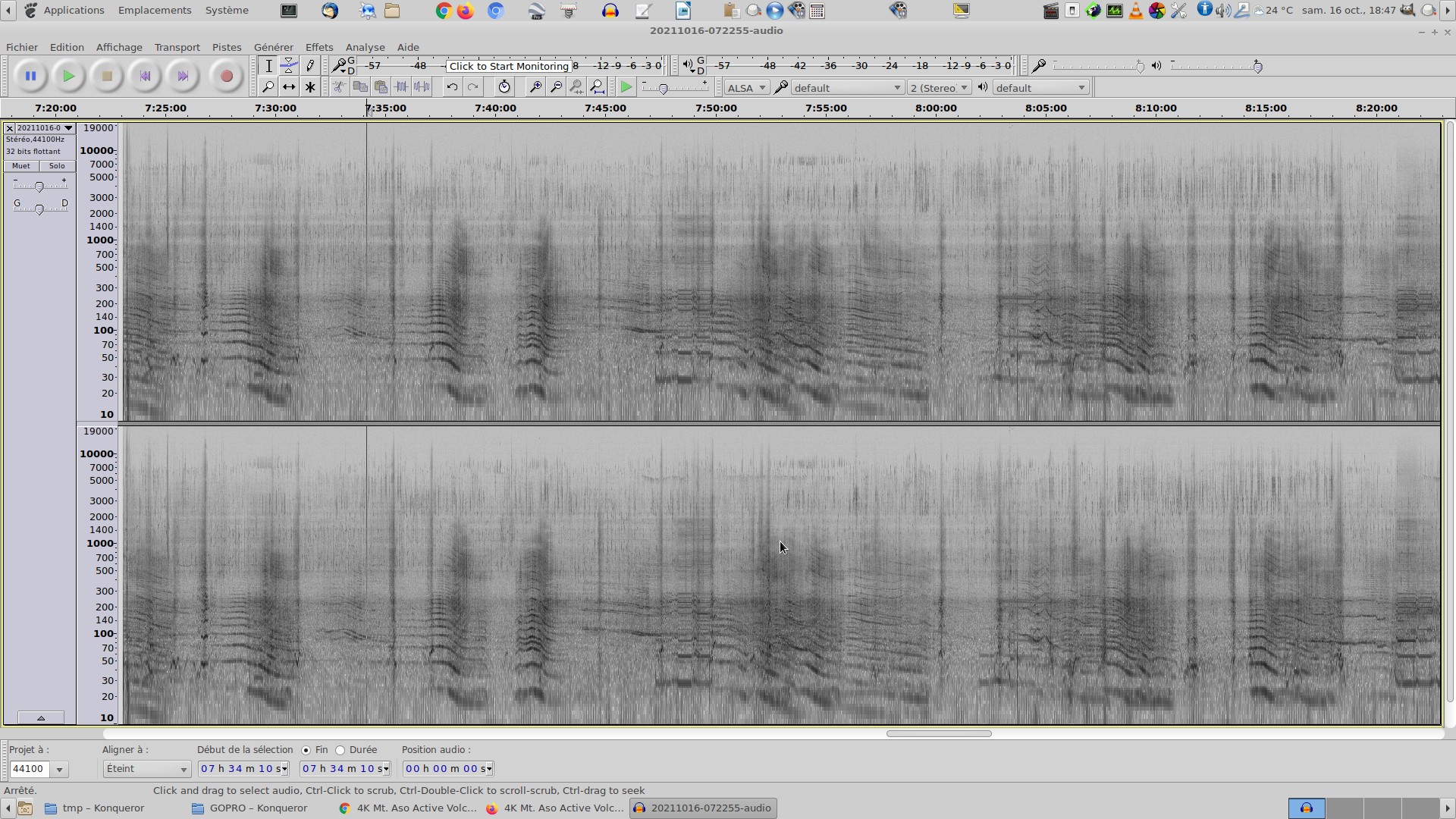Image resolution: width=1456 pixels, height=819 pixels.
Task: Open the Effets menu
Action: (x=319, y=47)
